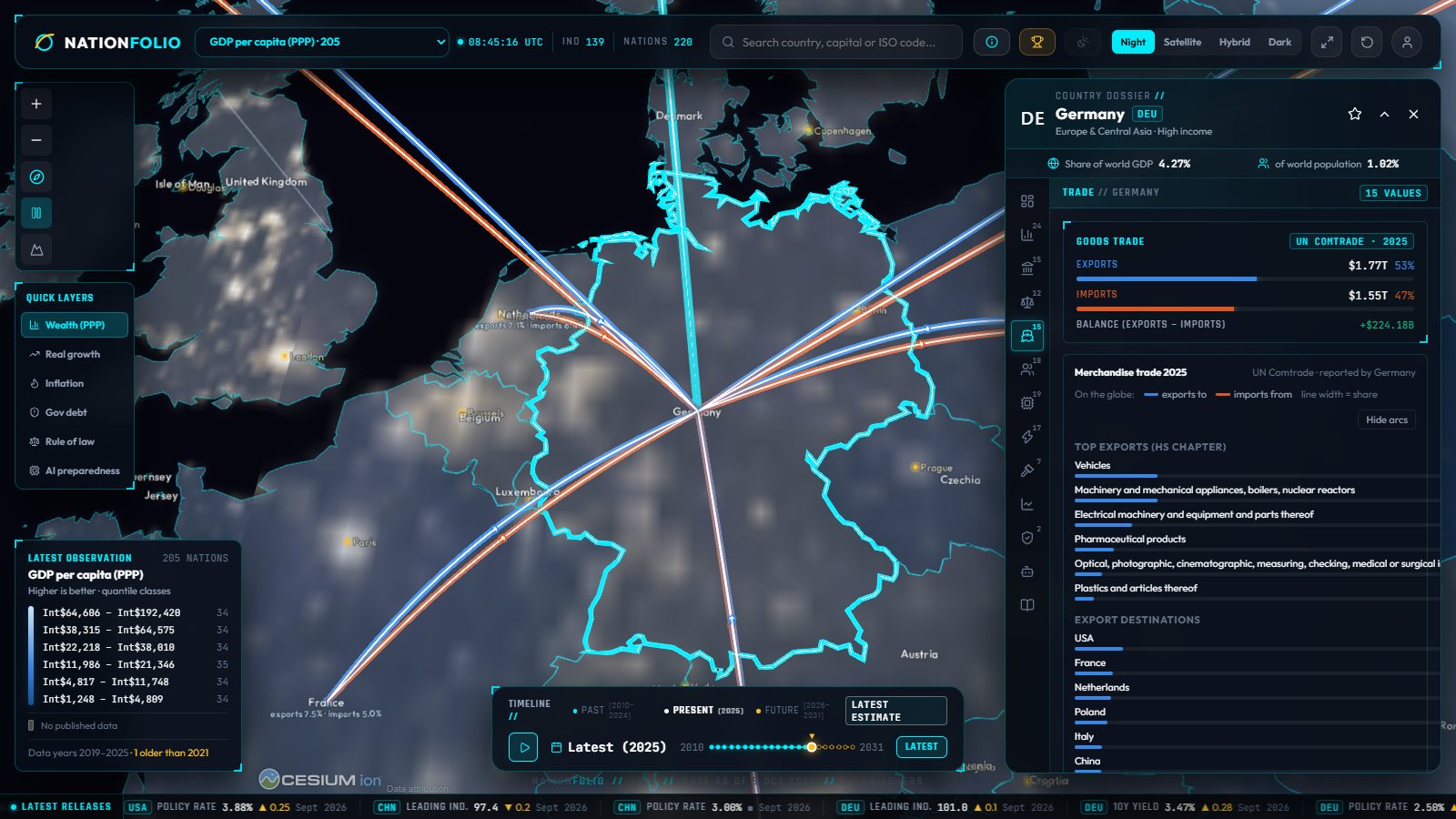Screen dimensions: 1456x819
Task: Open the people demographics dossier tab
Action: click(x=1027, y=369)
